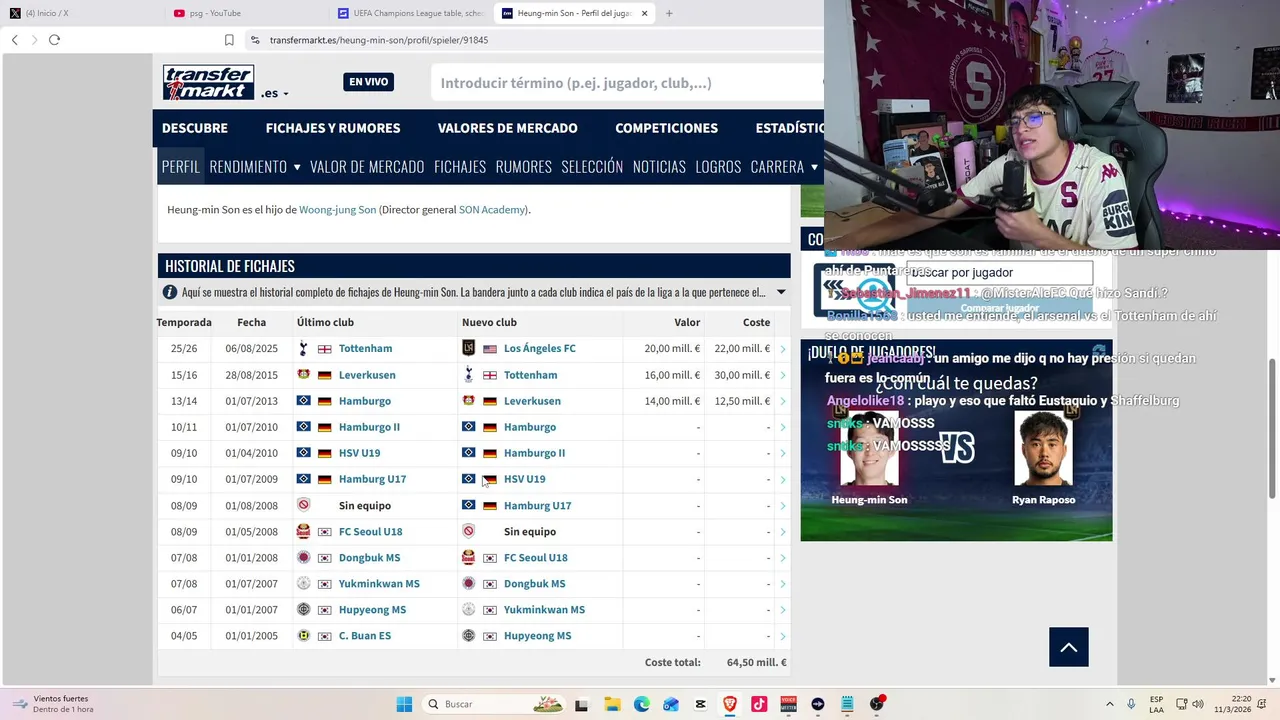1280x720 pixels.
Task: Click the browser address bar URL
Action: (379, 40)
